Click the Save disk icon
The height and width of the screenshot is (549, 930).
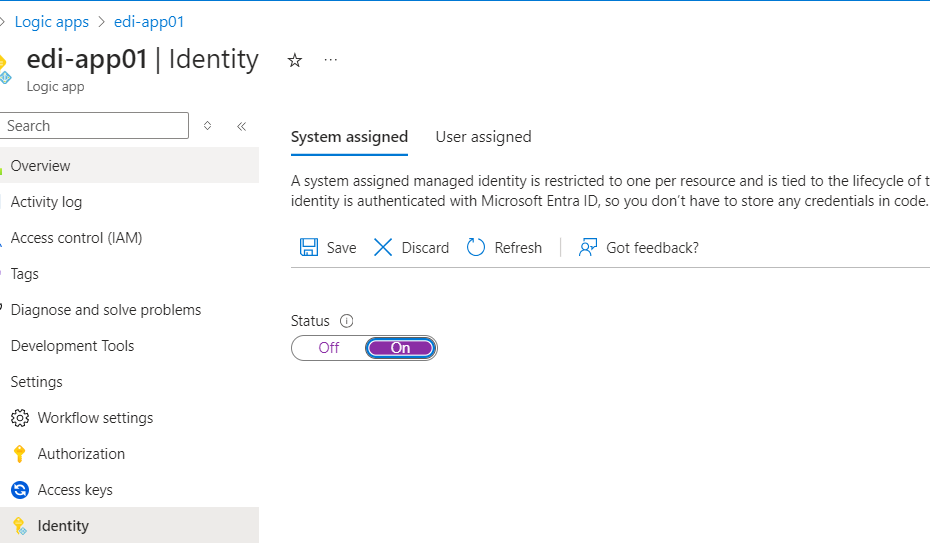[x=308, y=247]
